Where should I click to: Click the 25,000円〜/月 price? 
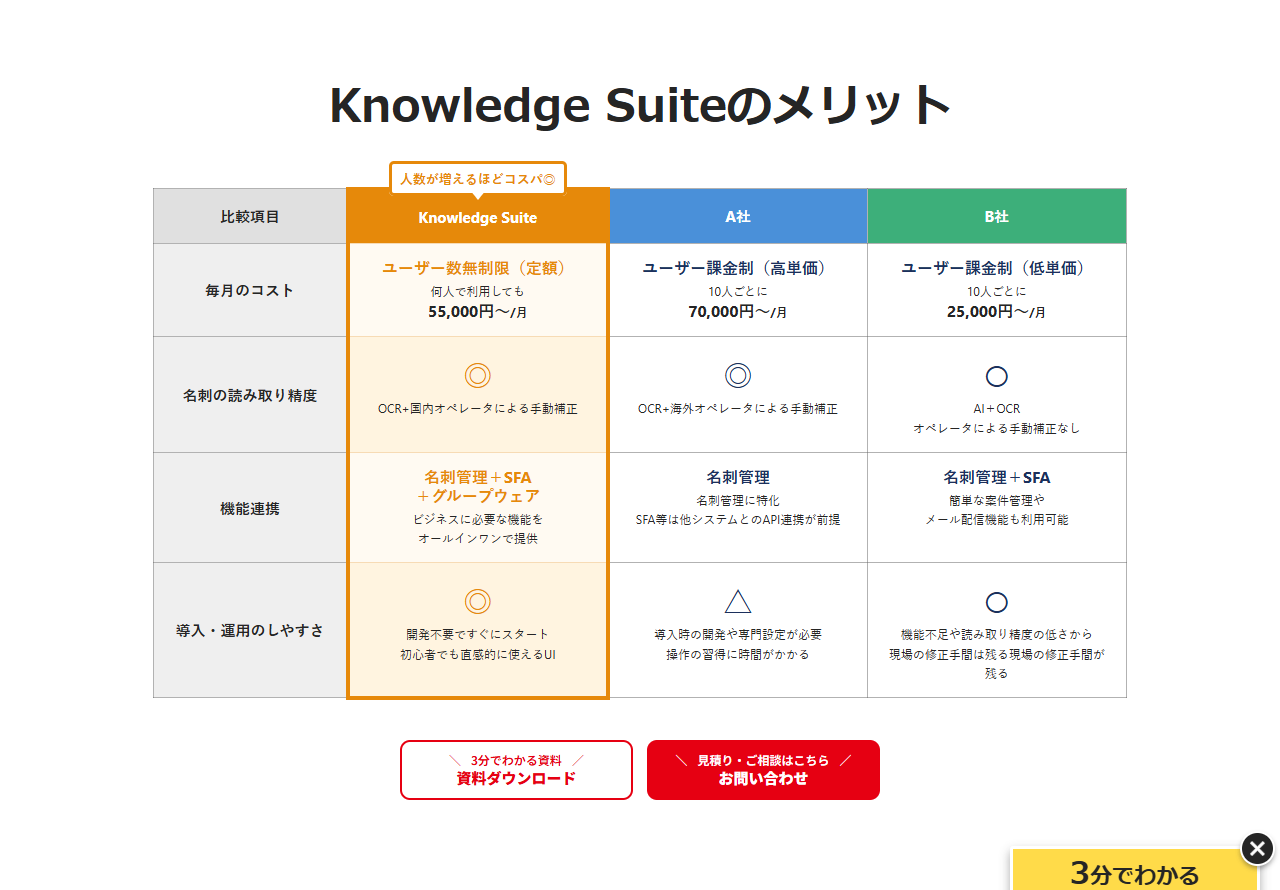tap(997, 312)
